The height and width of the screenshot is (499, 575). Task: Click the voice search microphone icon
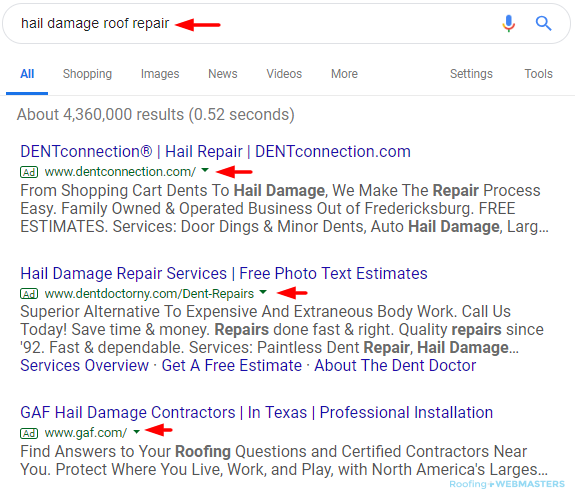click(x=508, y=23)
